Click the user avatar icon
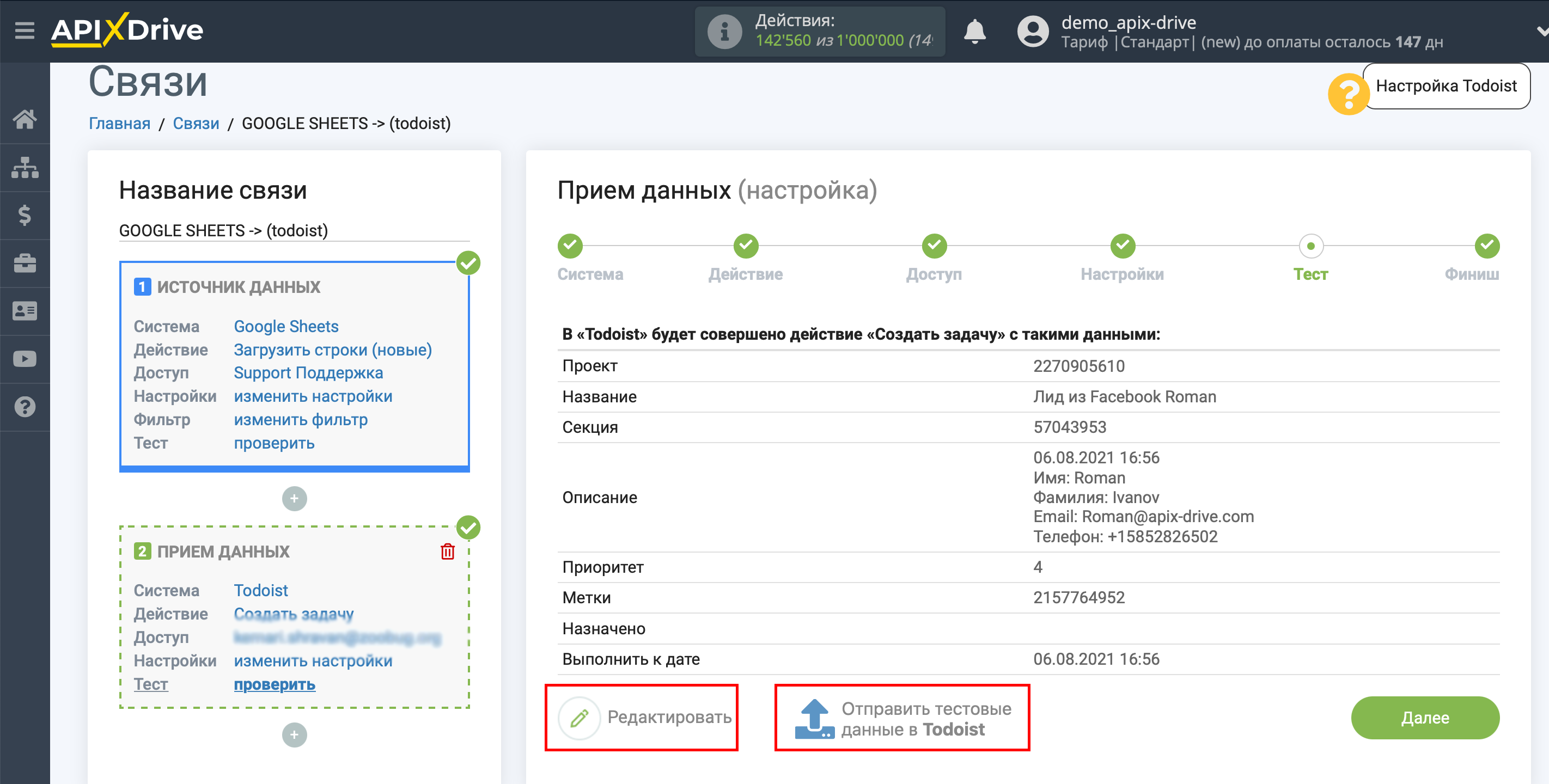Viewport: 1549px width, 784px height. (x=1033, y=31)
